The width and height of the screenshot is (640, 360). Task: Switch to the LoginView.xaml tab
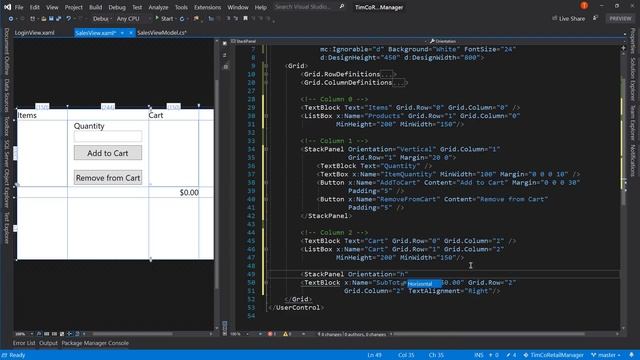(35, 33)
